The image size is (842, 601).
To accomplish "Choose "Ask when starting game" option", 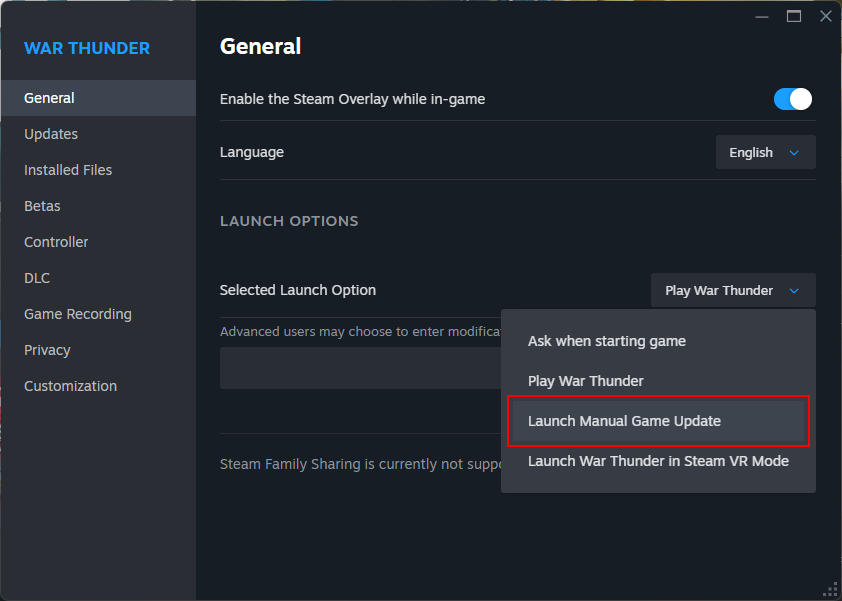I will 607,341.
